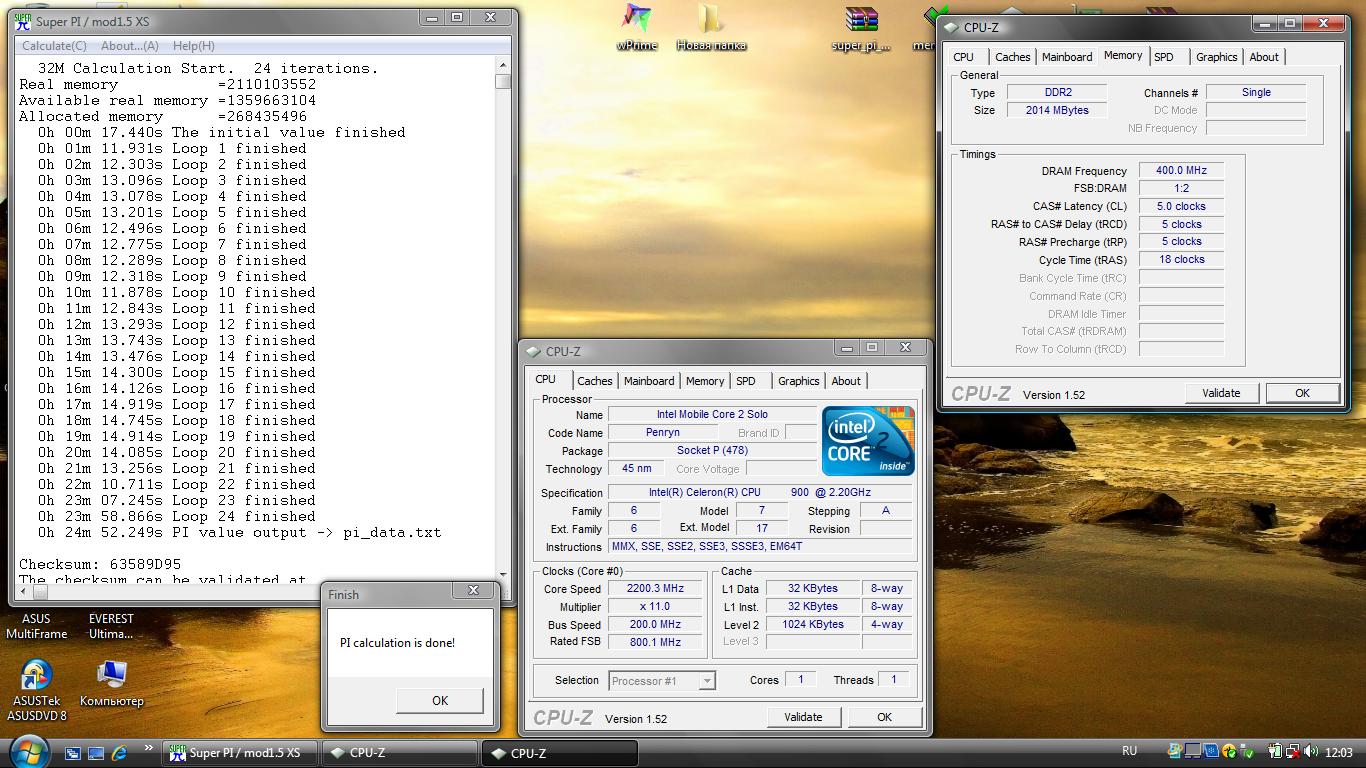Click the memory Type field DDR2
The image size is (1366, 768).
pyautogui.click(x=1056, y=92)
